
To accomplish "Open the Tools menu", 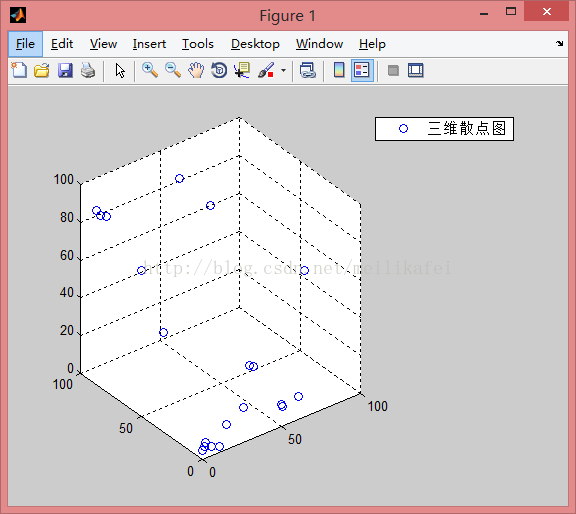I will [198, 44].
